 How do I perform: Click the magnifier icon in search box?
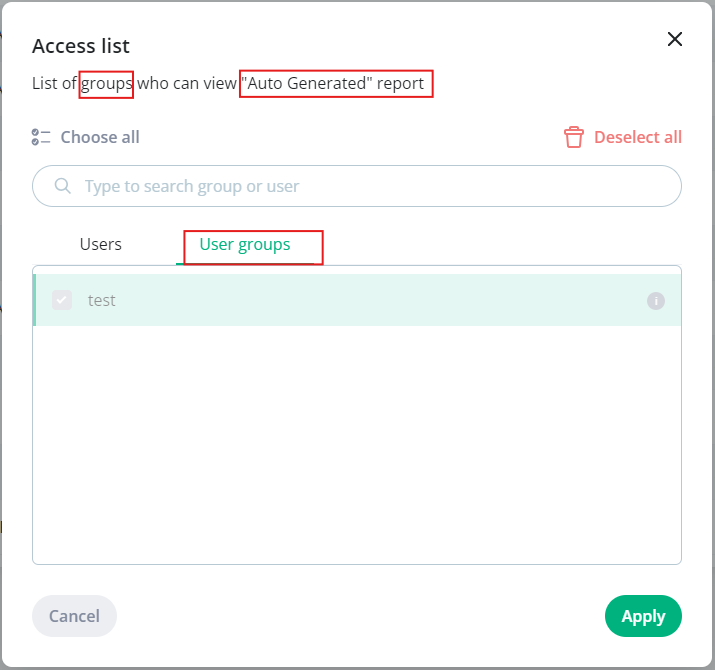pyautogui.click(x=62, y=186)
